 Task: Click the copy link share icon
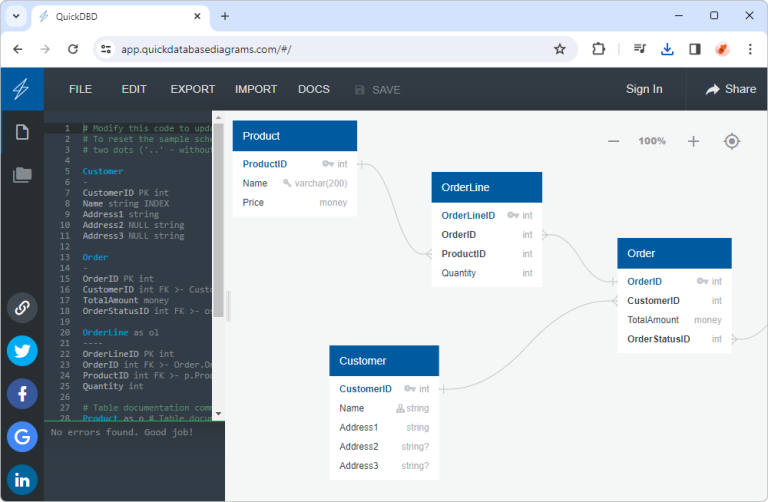coord(22,307)
